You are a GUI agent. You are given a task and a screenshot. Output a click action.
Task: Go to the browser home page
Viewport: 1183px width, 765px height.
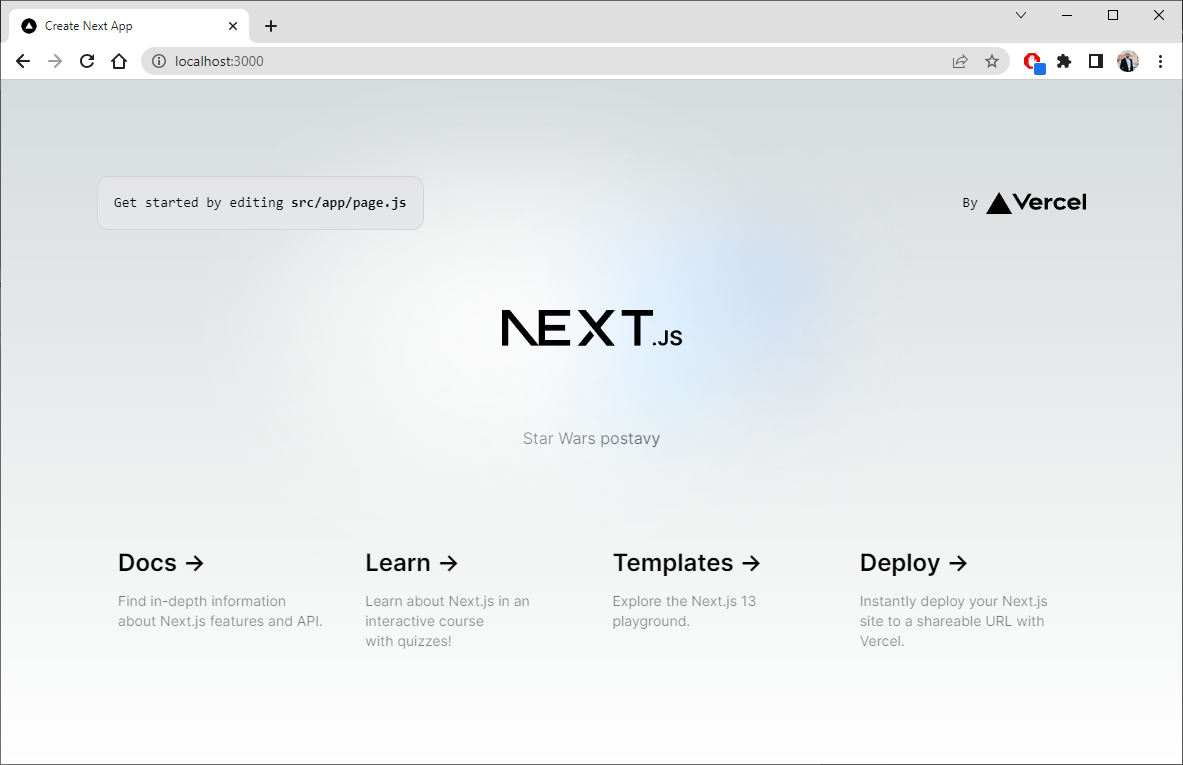pos(119,61)
